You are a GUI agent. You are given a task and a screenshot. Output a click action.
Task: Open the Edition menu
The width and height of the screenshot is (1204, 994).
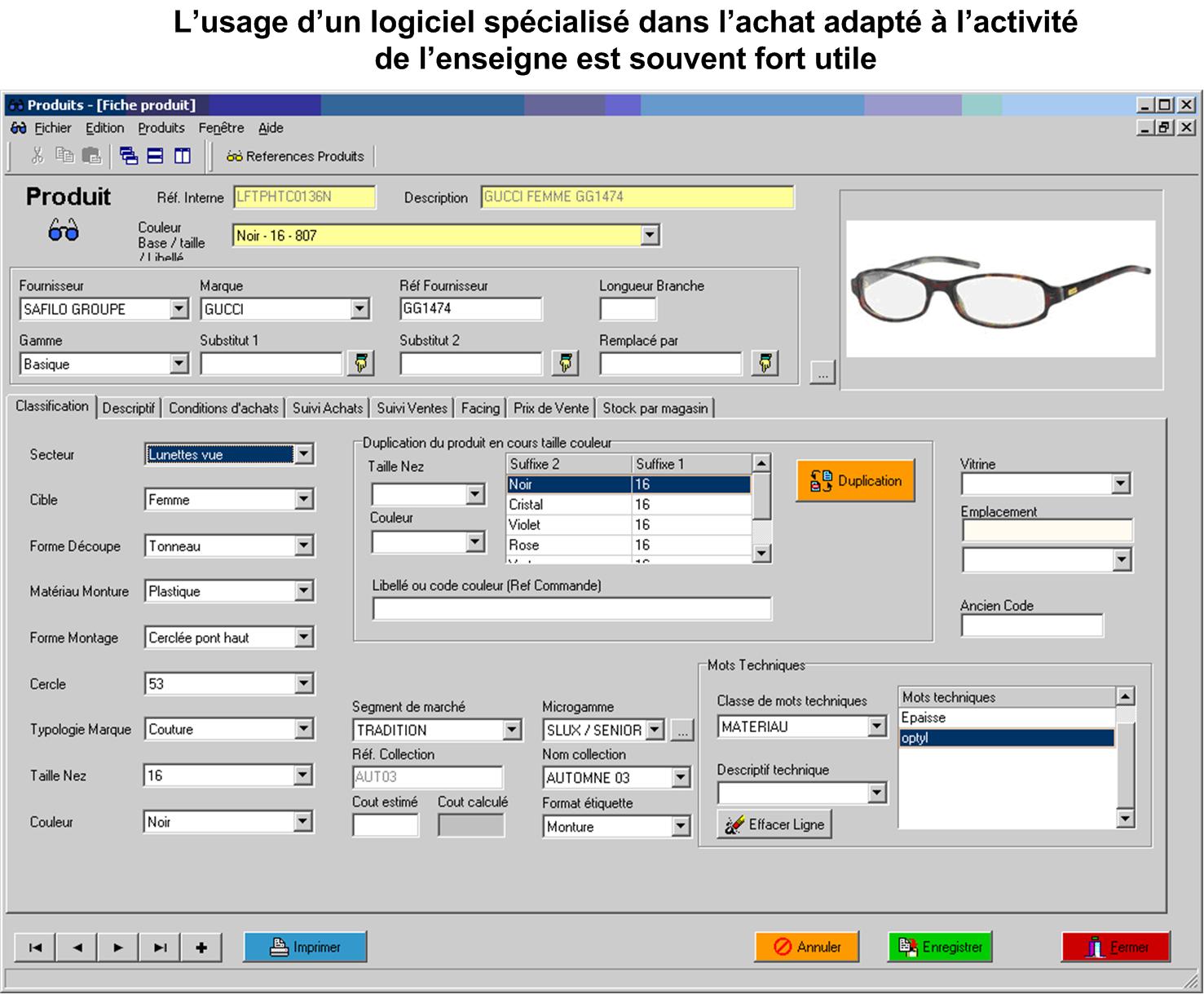pos(105,128)
